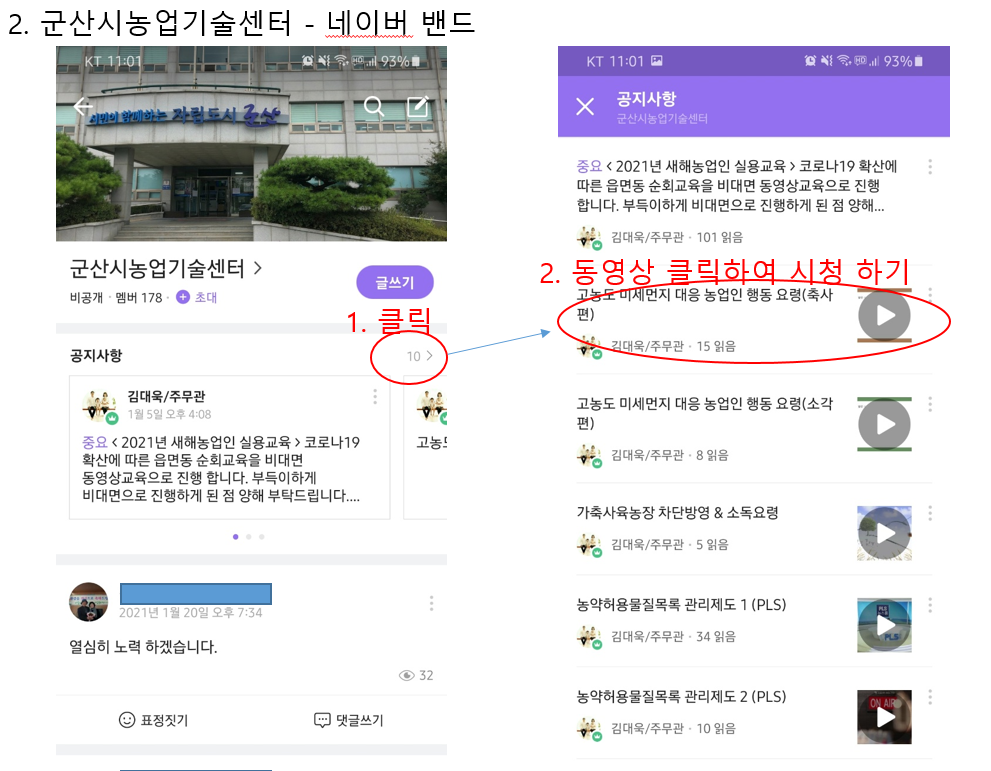The width and height of the screenshot is (991, 771).
Task: Tap 김대욱/주무관 name on notice card
Action: point(166,396)
